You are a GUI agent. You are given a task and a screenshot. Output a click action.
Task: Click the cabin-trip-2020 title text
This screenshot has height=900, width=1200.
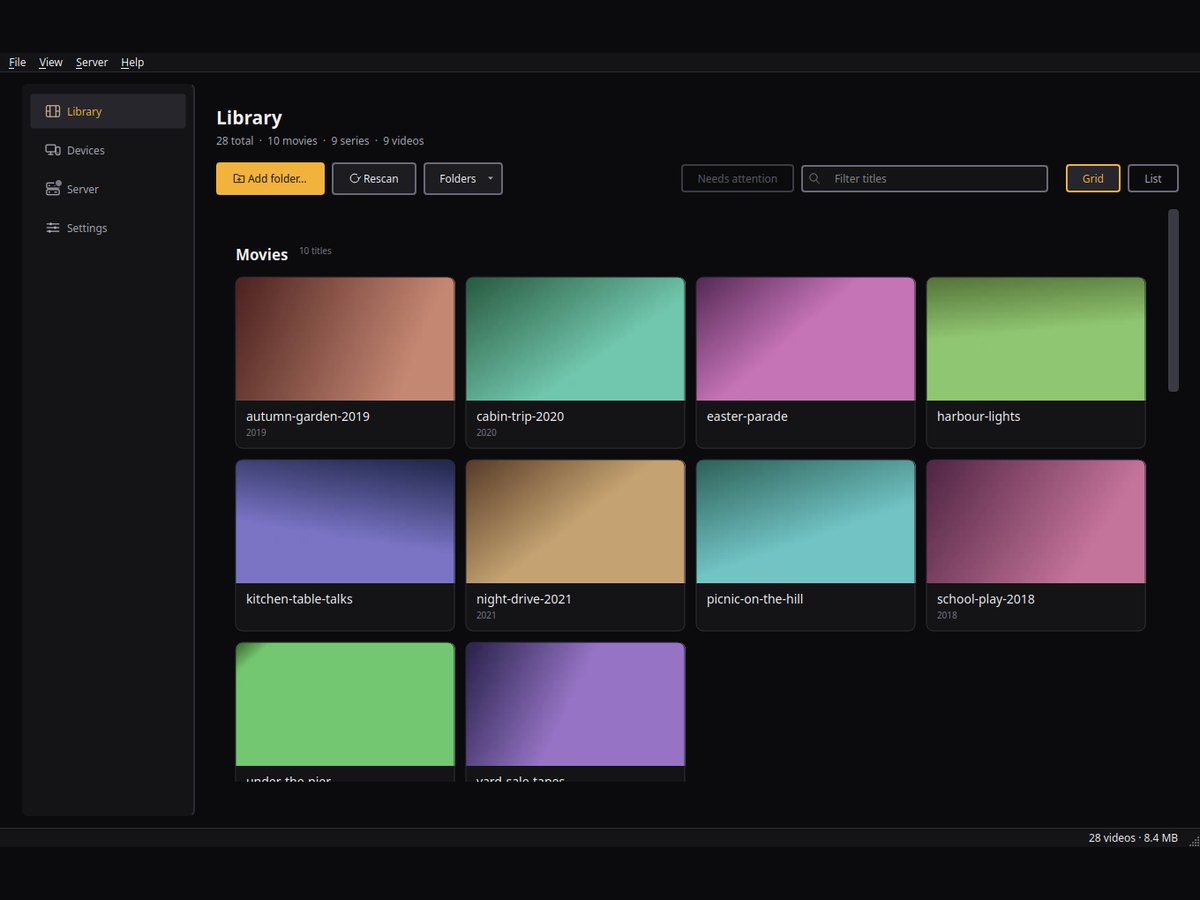point(520,416)
